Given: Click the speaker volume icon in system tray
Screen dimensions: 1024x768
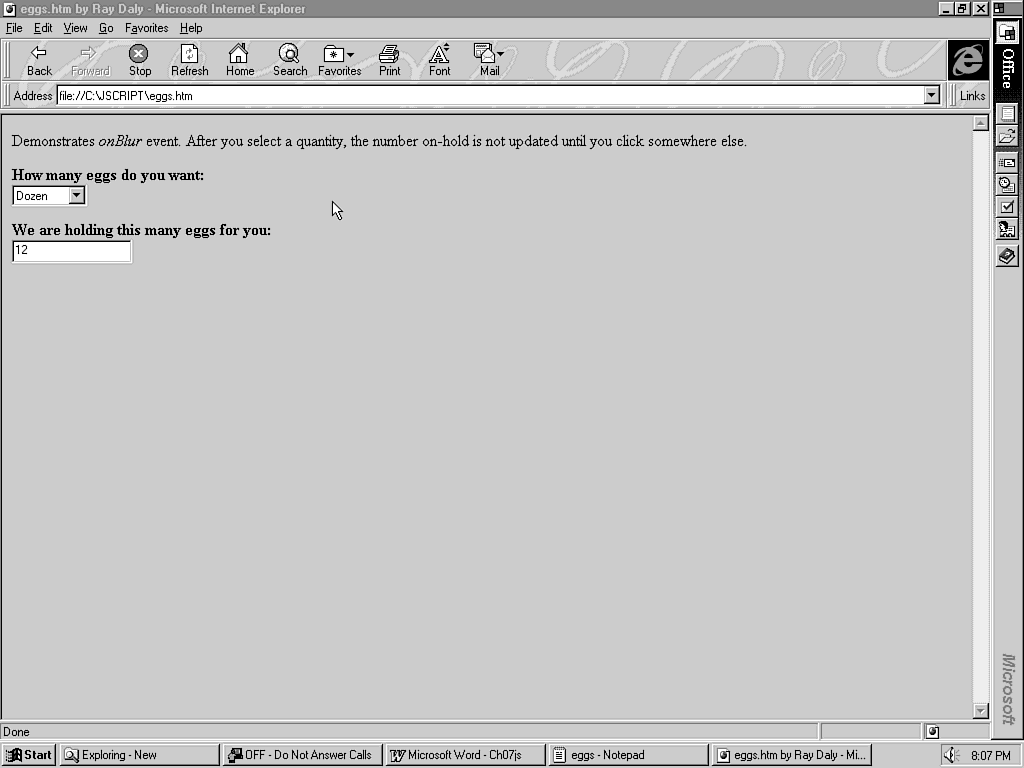Looking at the screenshot, I should coord(951,755).
